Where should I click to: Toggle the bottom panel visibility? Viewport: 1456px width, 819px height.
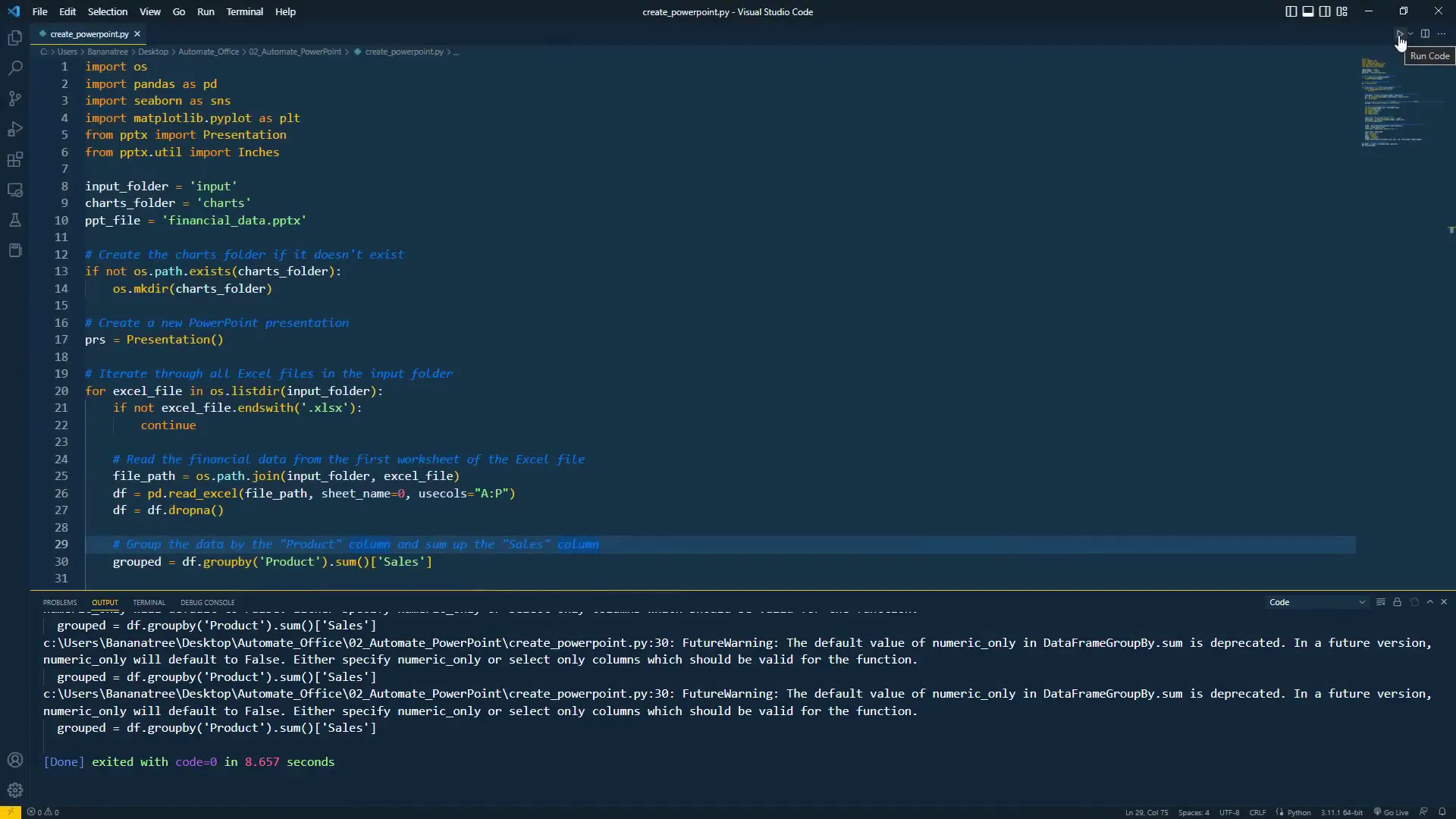click(1308, 11)
